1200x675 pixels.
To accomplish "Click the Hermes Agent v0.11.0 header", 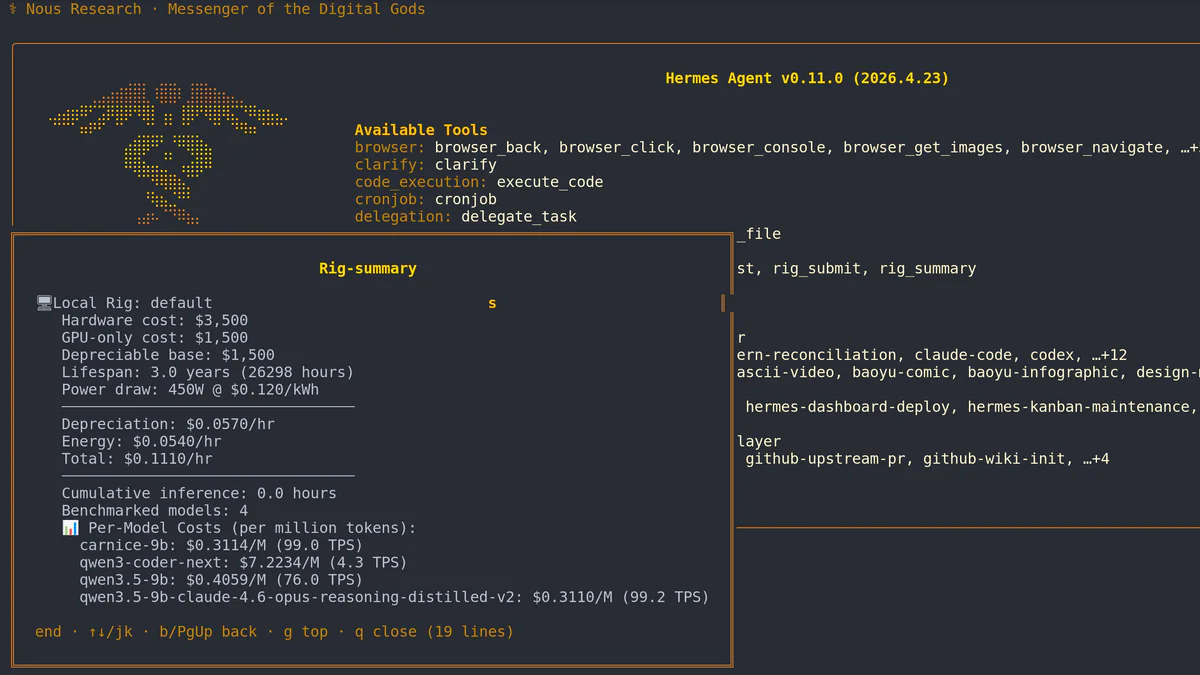I will (806, 77).
